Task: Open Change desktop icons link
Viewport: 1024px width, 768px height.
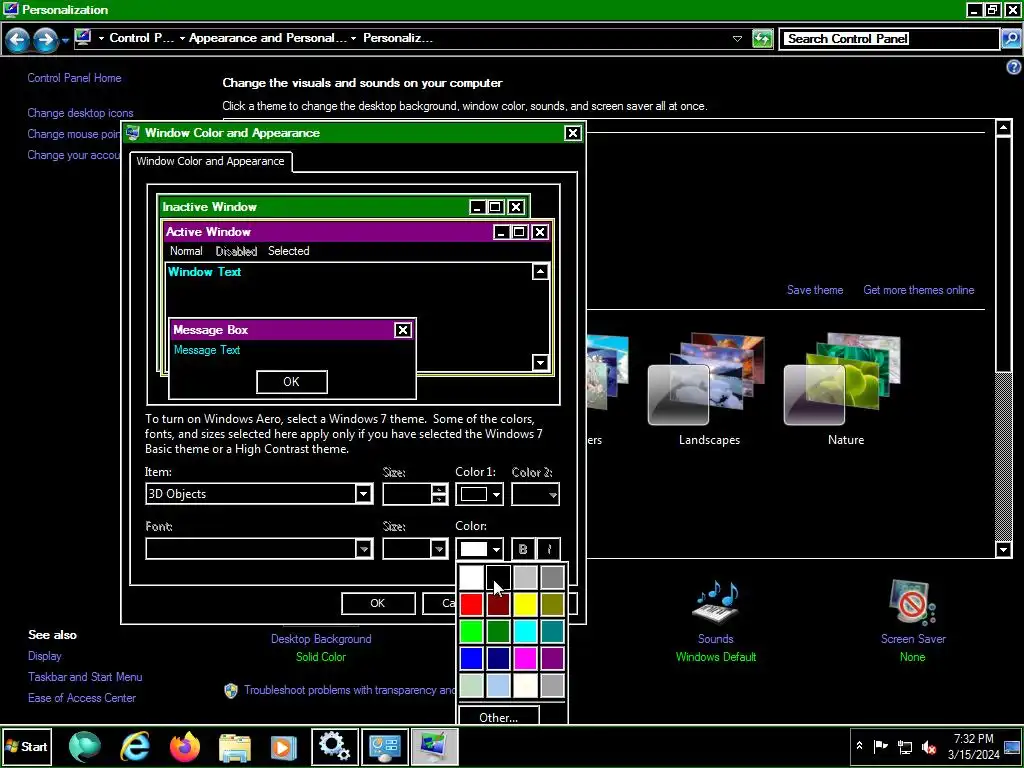Action: tap(80, 113)
